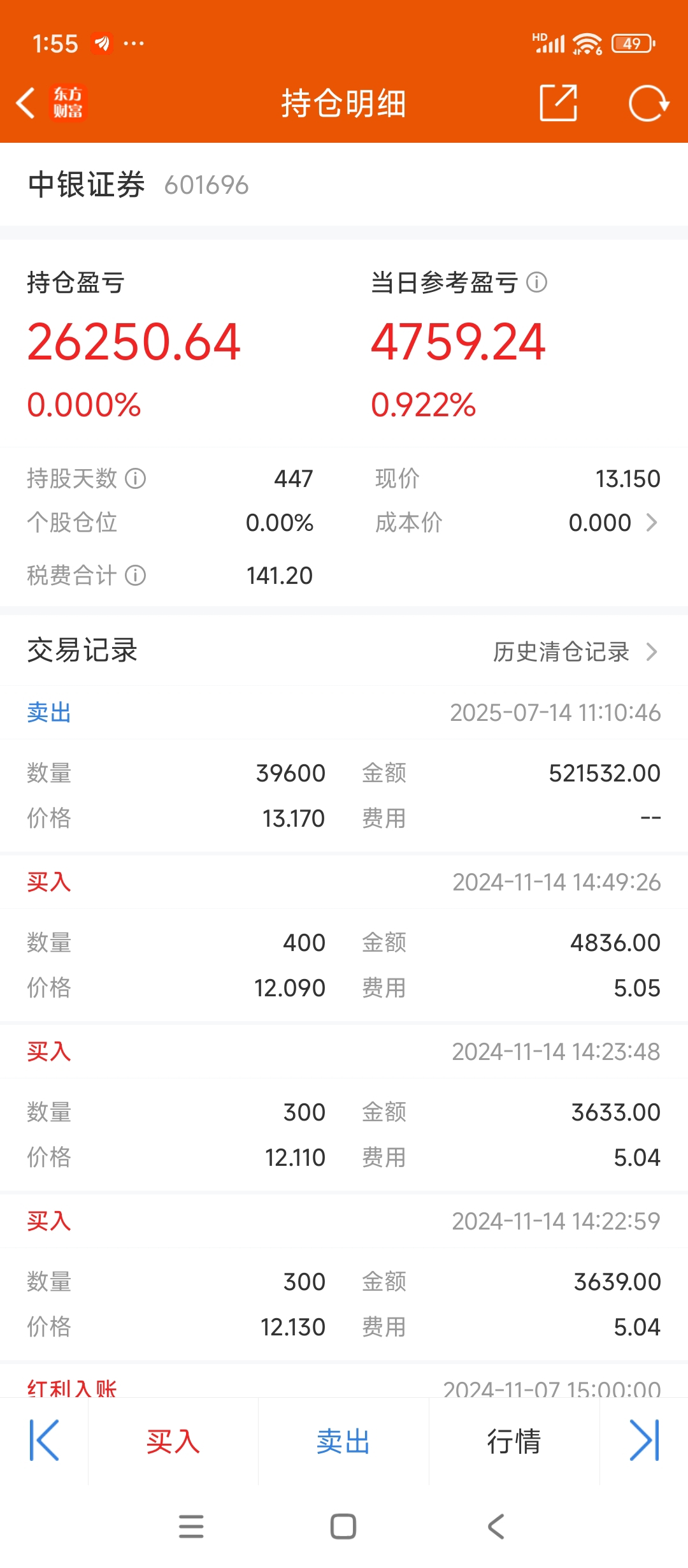Tap Android home navigation button
Image resolution: width=688 pixels, height=1568 pixels.
(x=343, y=1527)
